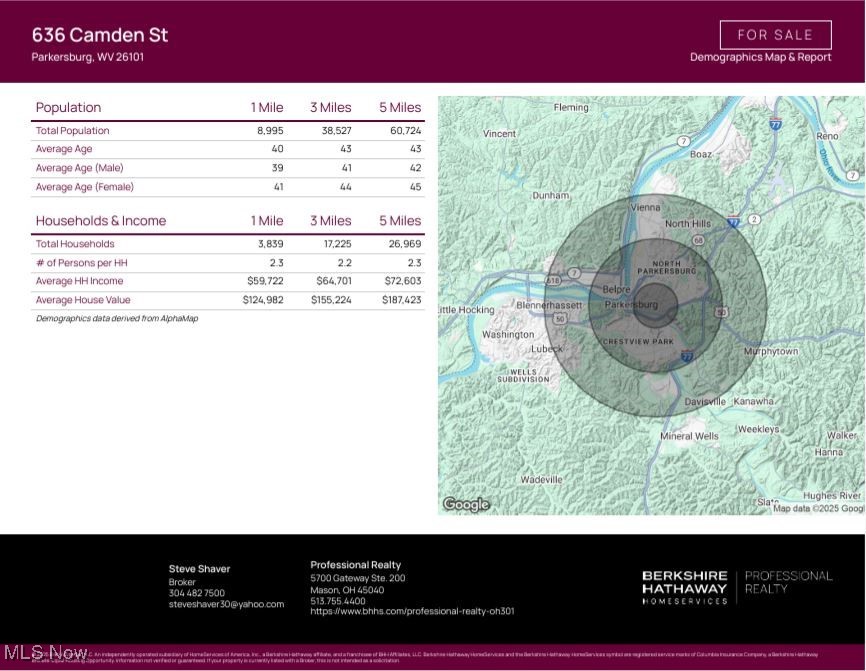The width and height of the screenshot is (866, 671).
Task: Click the Berkshire Hathaway HomeServices logo
Action: (682, 580)
